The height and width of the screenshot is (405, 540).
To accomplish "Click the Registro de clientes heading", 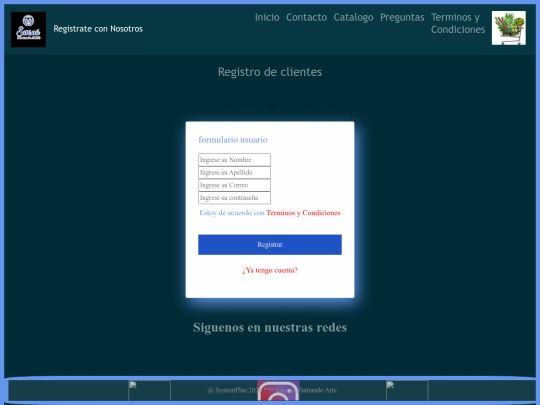I will pos(270,72).
